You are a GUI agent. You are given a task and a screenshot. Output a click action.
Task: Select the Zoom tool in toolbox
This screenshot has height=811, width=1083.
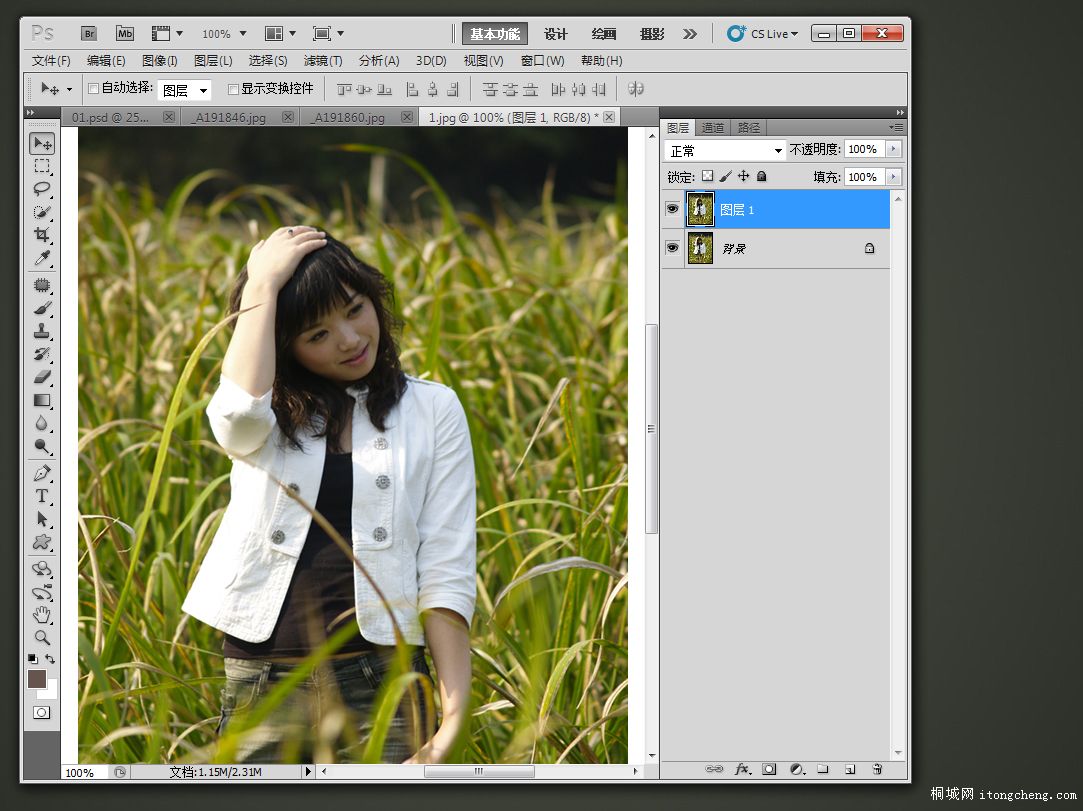pos(42,637)
